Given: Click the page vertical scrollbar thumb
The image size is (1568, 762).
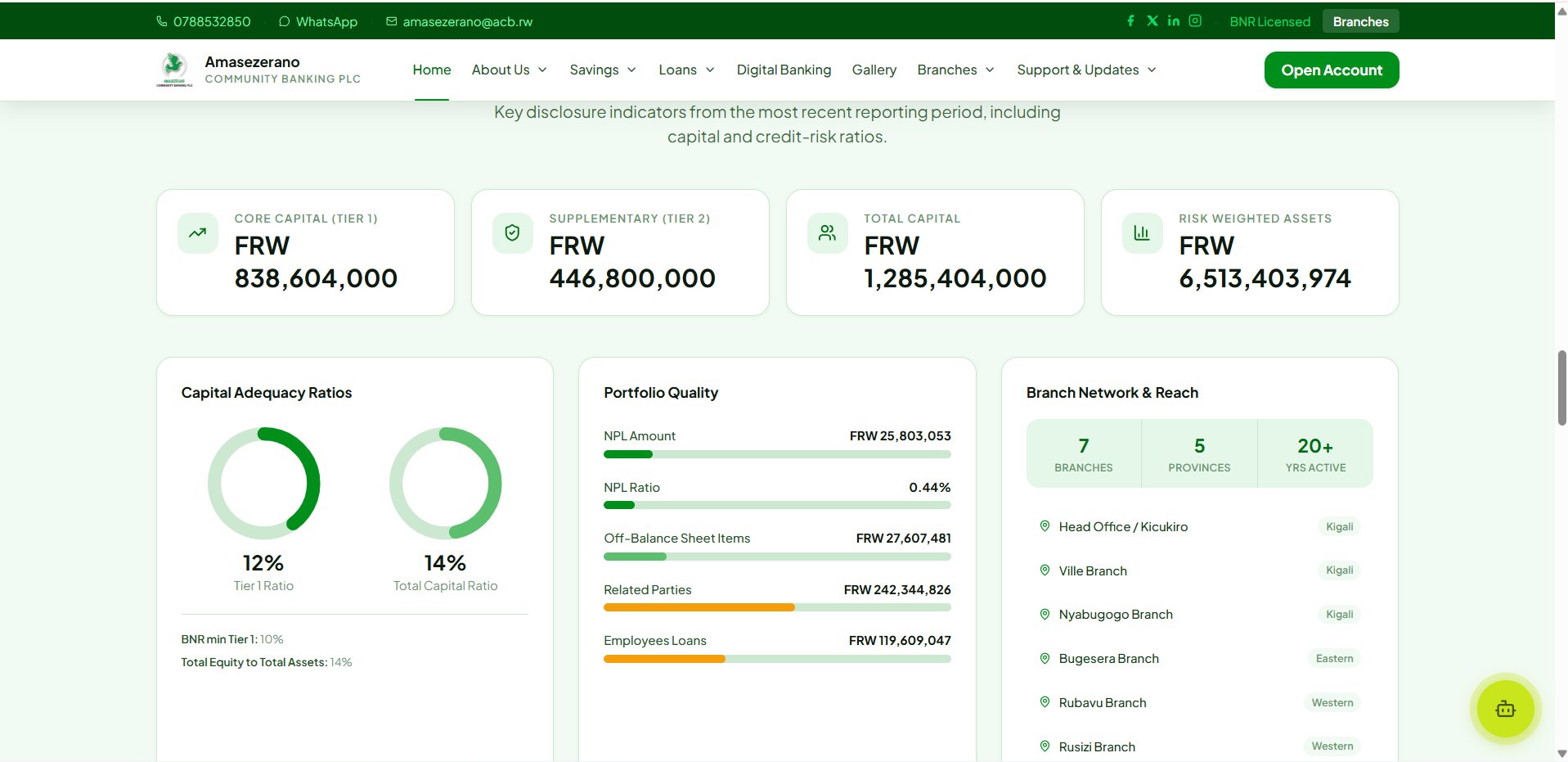Looking at the screenshot, I should click(1561, 388).
